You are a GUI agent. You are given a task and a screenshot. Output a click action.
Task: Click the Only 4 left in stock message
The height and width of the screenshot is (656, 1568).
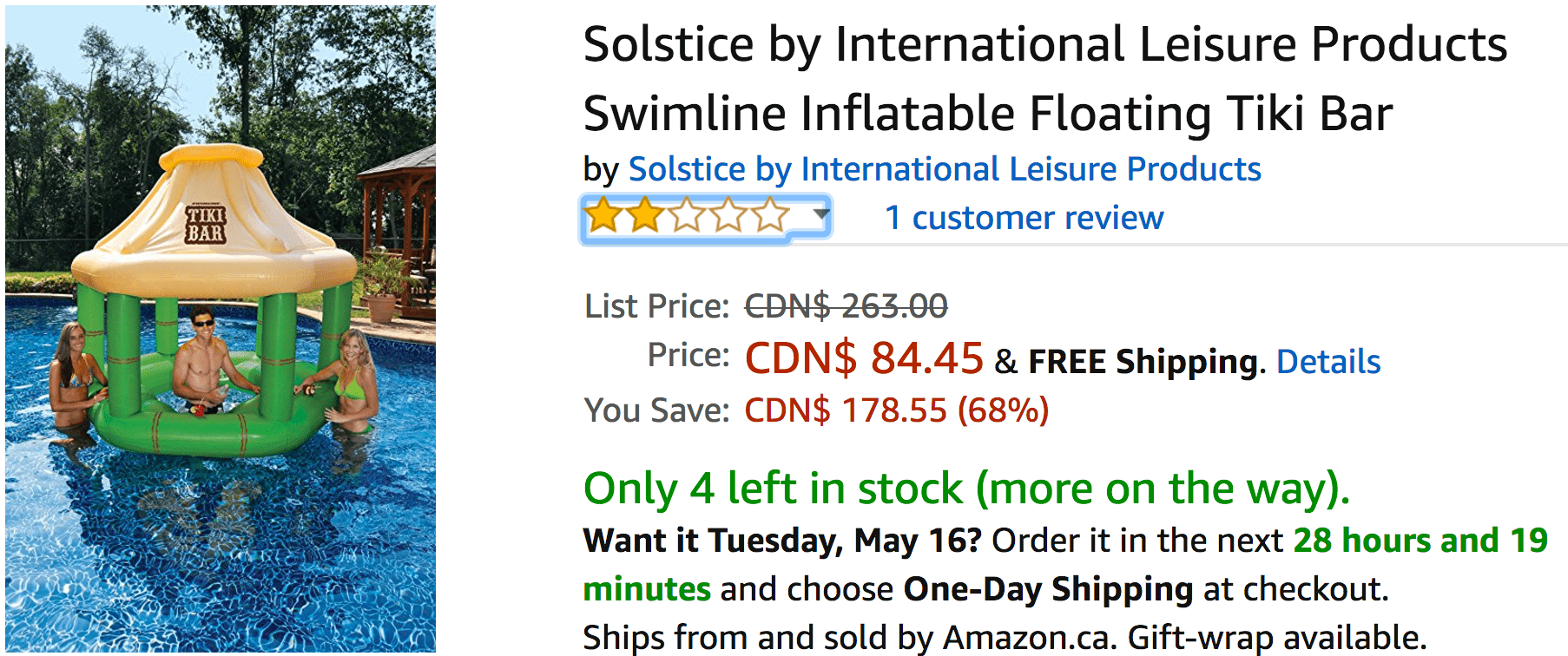[966, 489]
